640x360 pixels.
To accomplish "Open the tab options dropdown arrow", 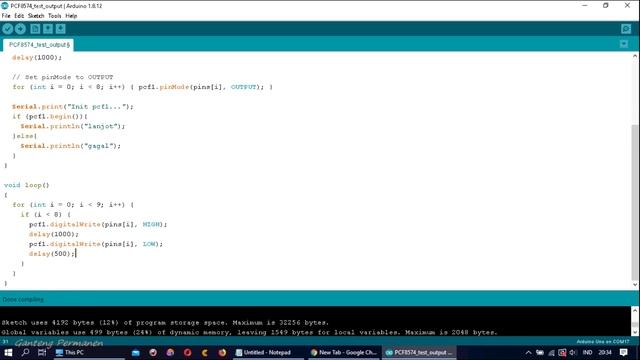I will (x=624, y=44).
